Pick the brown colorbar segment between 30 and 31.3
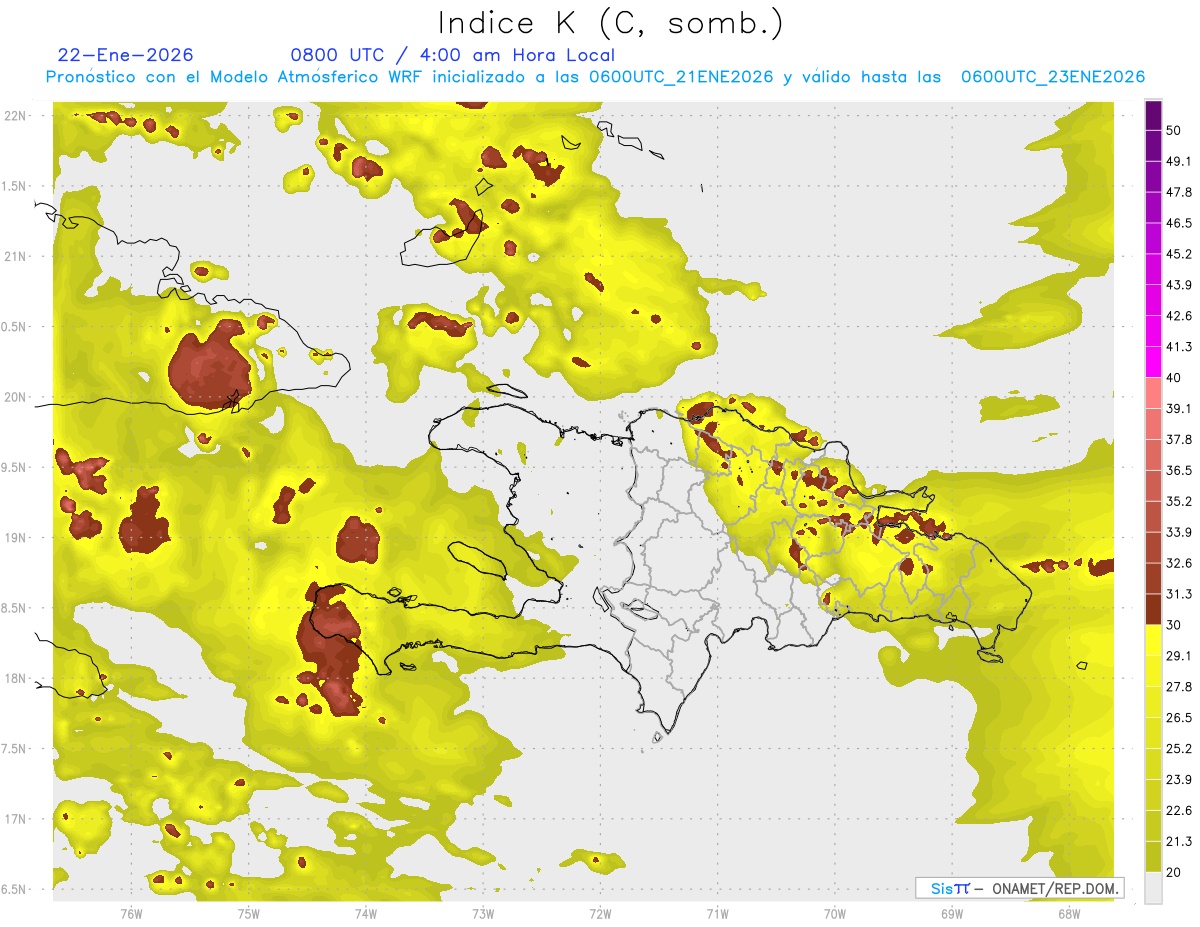 point(1154,609)
